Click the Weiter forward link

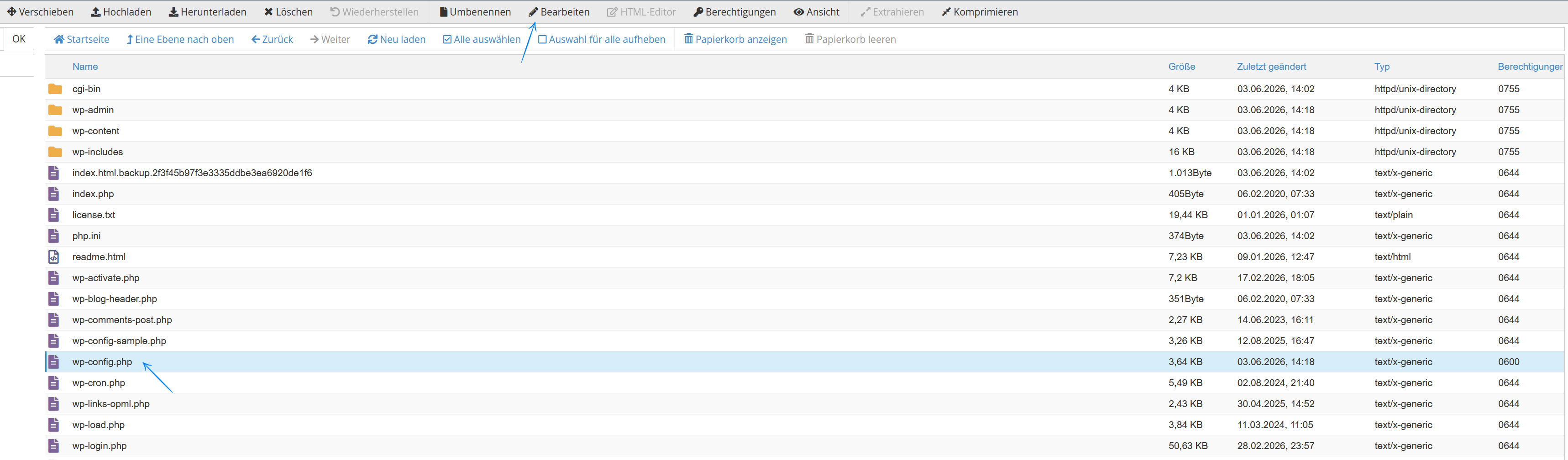pyautogui.click(x=330, y=40)
